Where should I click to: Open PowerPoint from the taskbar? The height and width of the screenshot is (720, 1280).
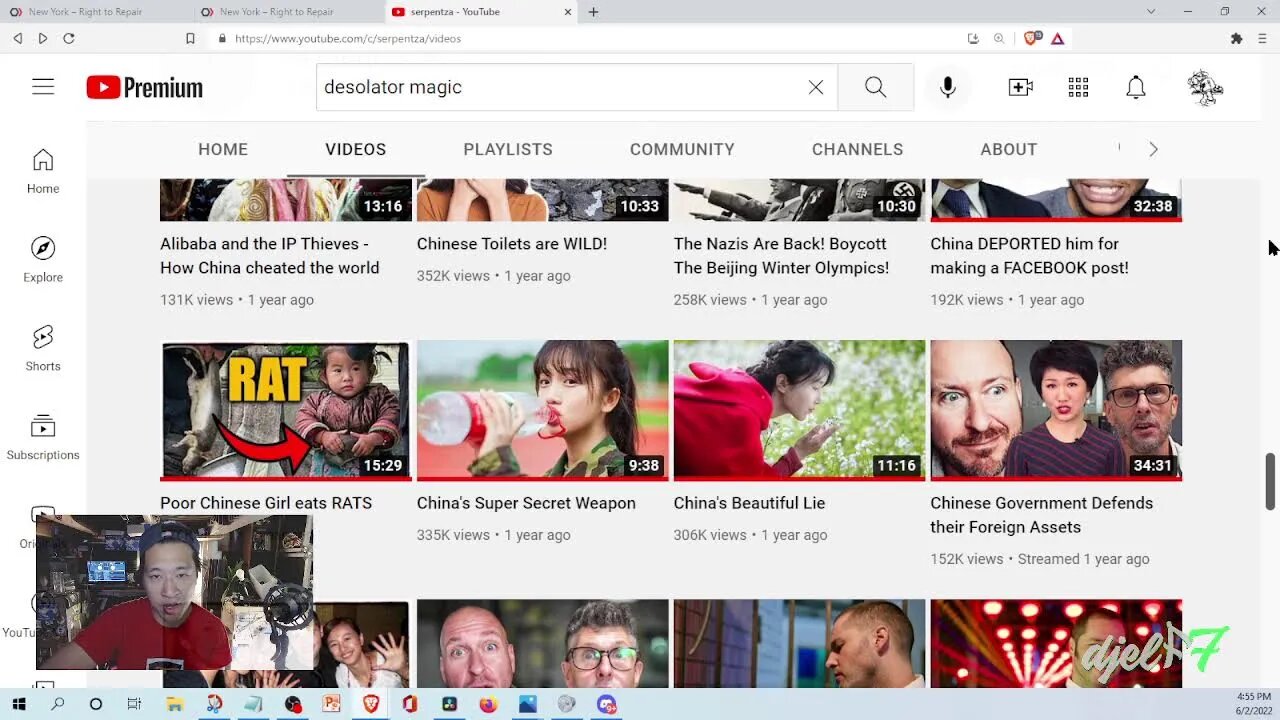331,704
